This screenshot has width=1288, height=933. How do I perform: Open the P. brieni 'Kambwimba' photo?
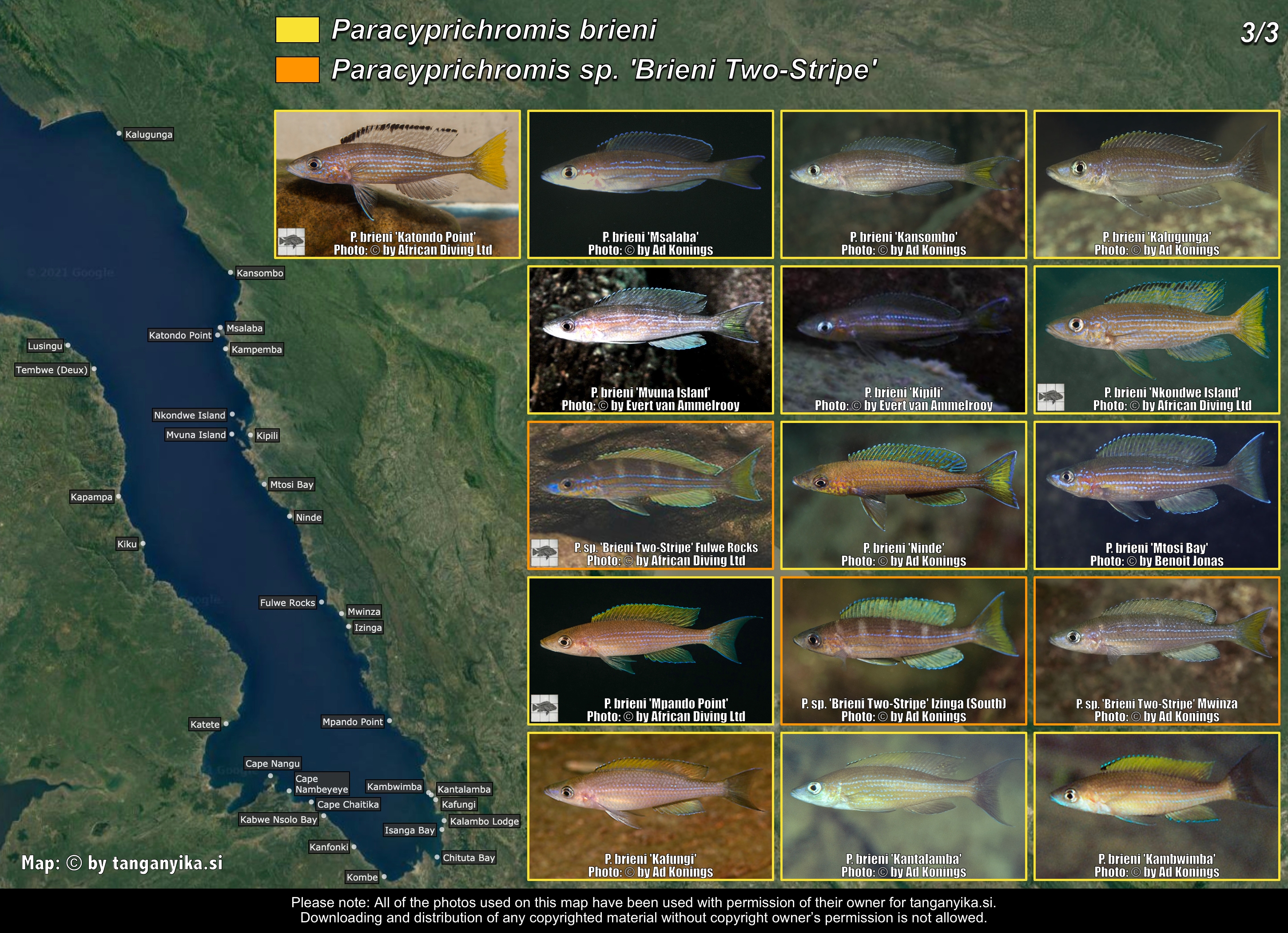[x=1157, y=806]
